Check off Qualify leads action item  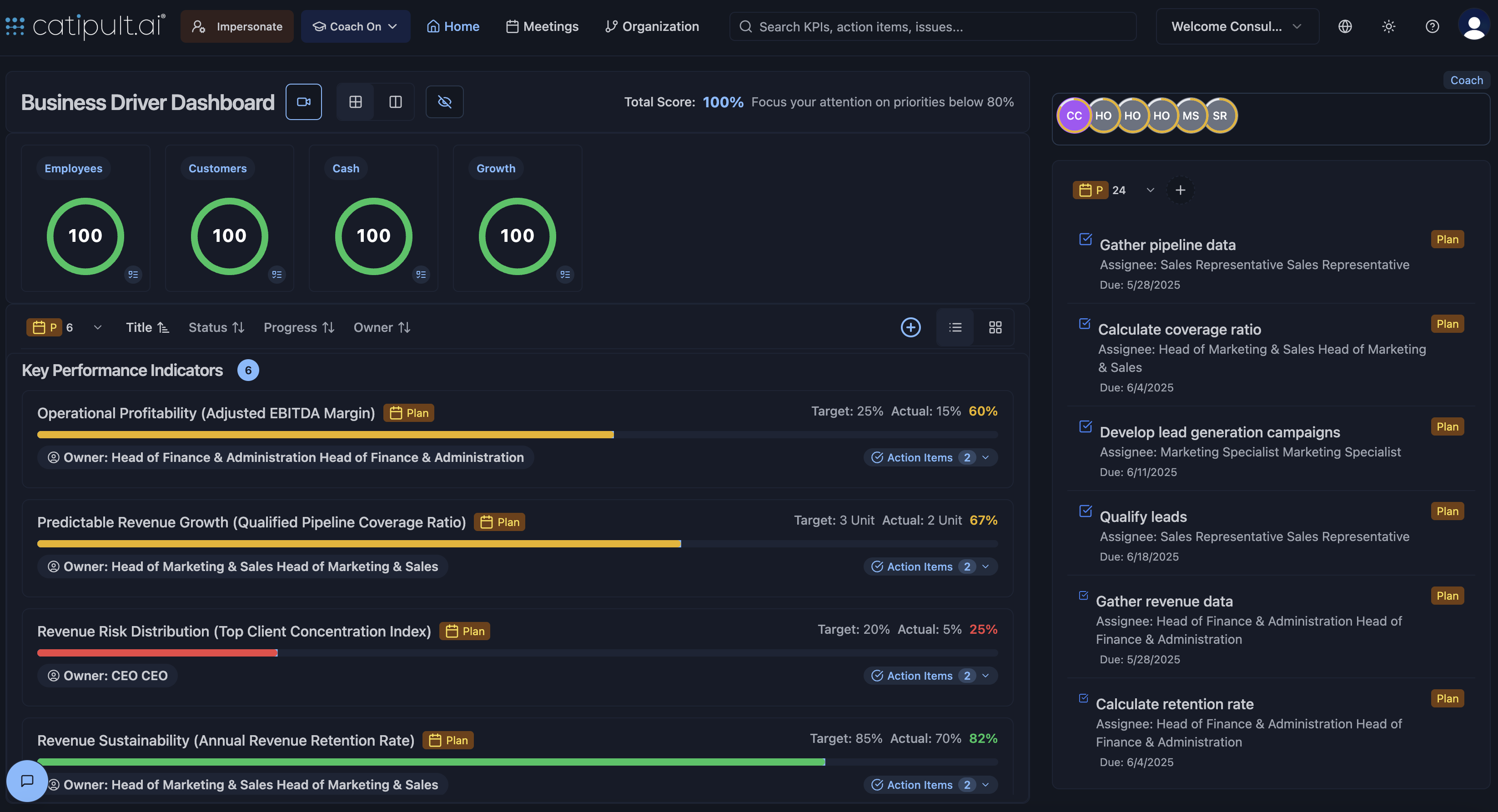(1085, 511)
